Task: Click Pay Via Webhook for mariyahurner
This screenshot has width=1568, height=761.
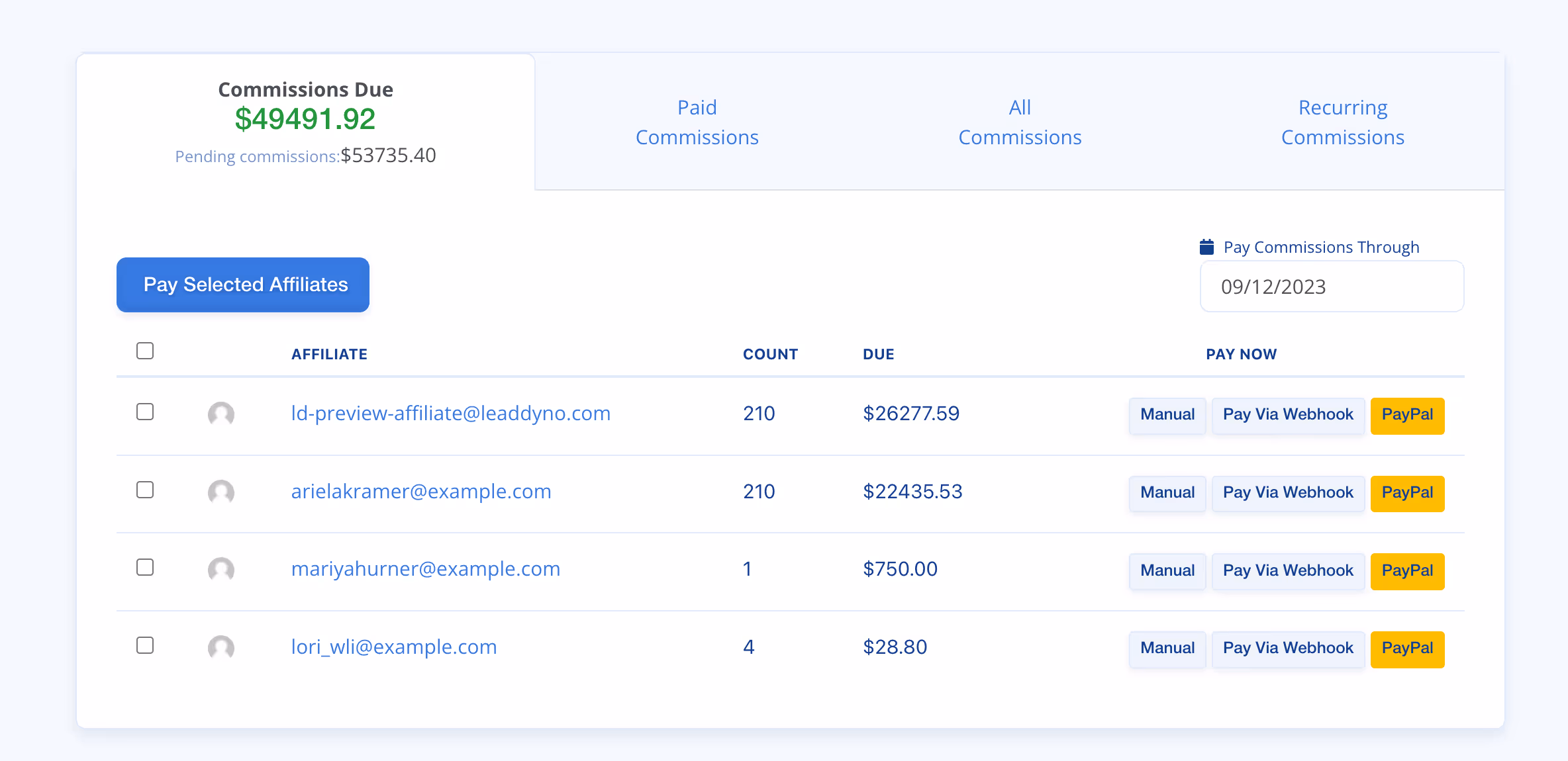Action: [x=1288, y=570]
